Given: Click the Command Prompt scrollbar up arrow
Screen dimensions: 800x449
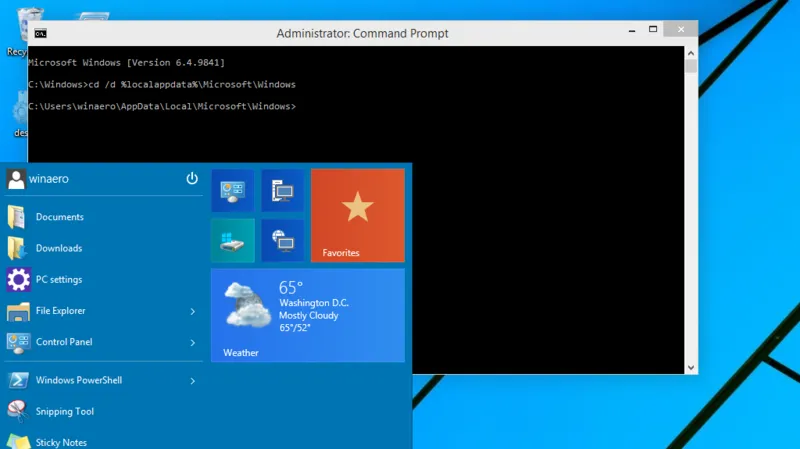Looking at the screenshot, I should pos(691,53).
